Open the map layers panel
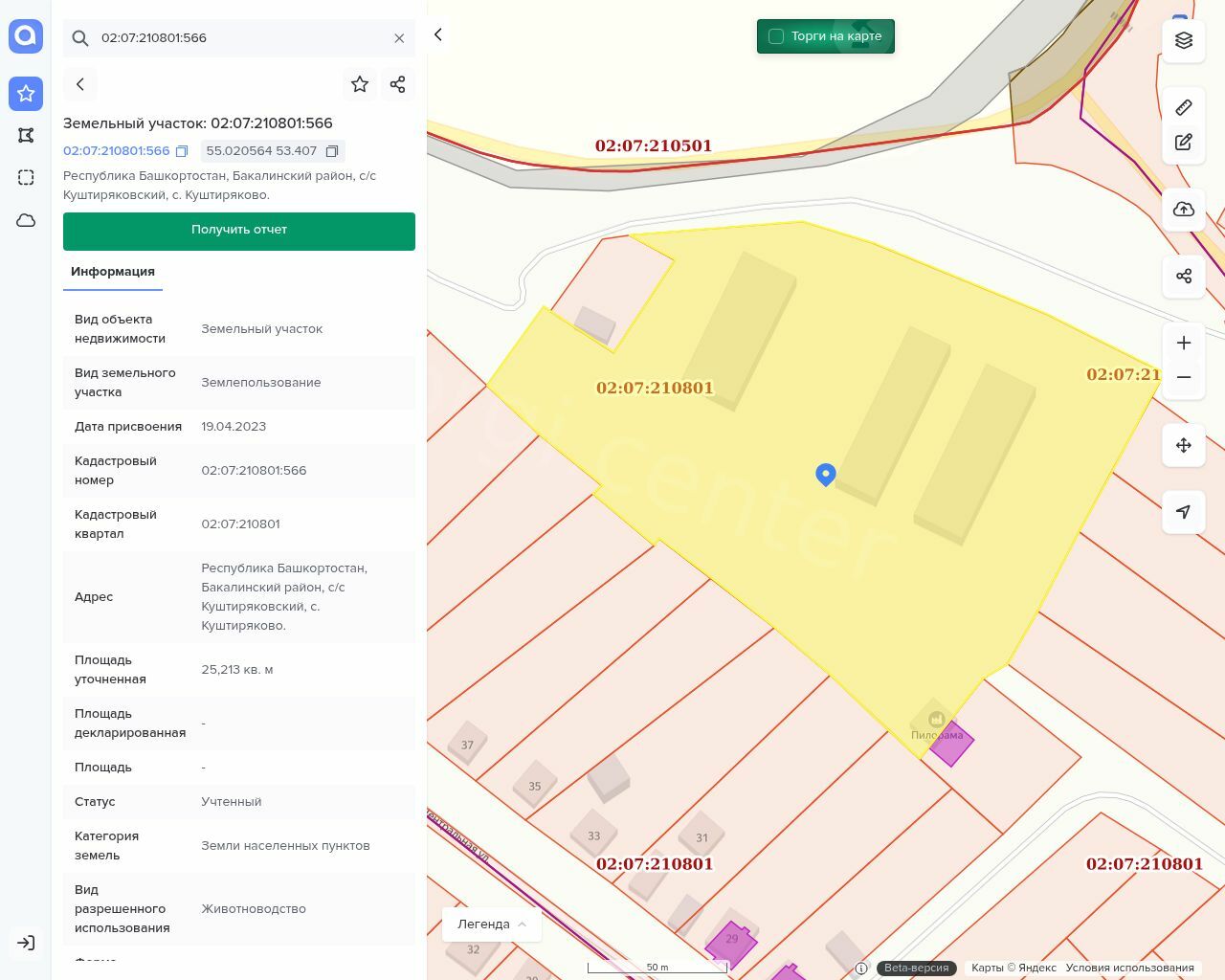 pos(1184,40)
